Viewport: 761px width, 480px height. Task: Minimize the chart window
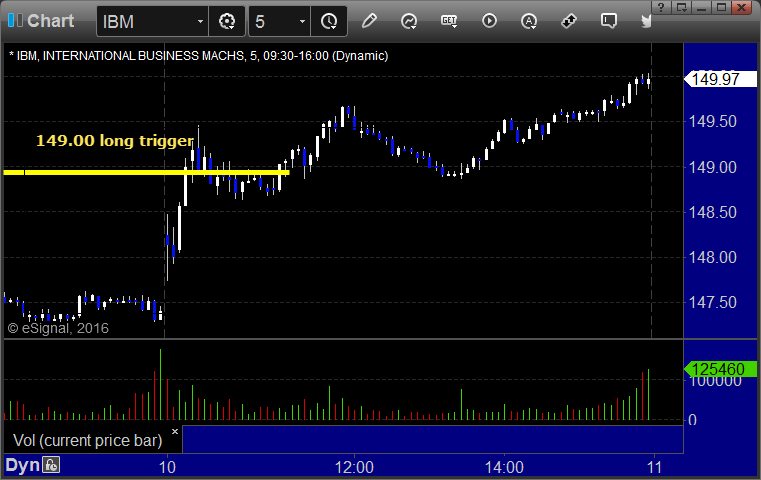click(x=701, y=7)
